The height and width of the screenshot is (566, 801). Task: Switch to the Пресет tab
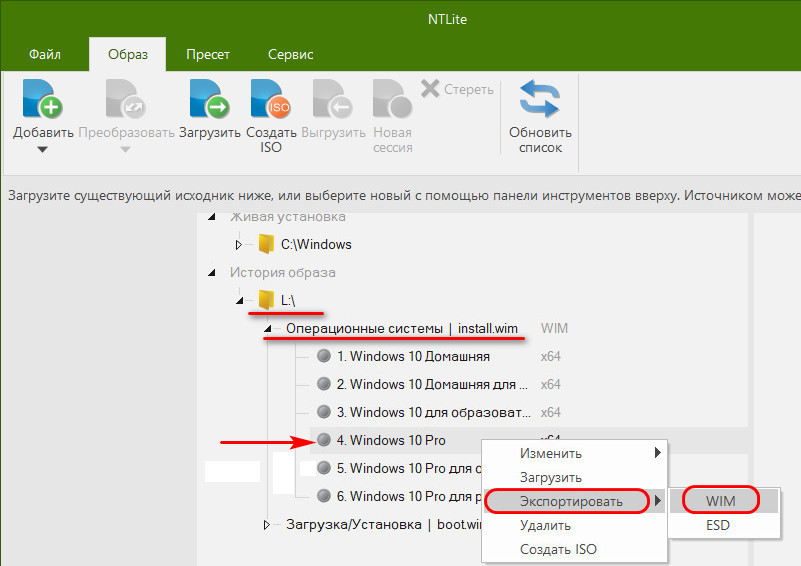point(207,54)
